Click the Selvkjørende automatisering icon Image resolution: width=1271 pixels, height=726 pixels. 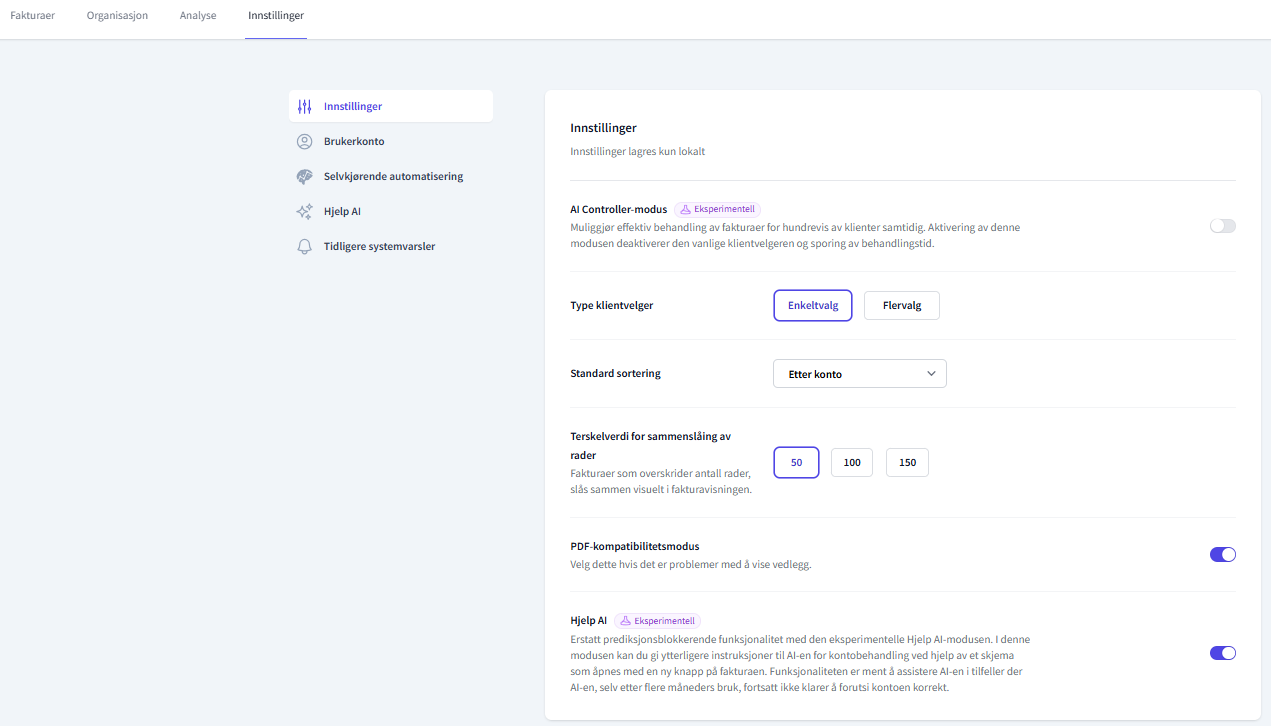click(305, 177)
